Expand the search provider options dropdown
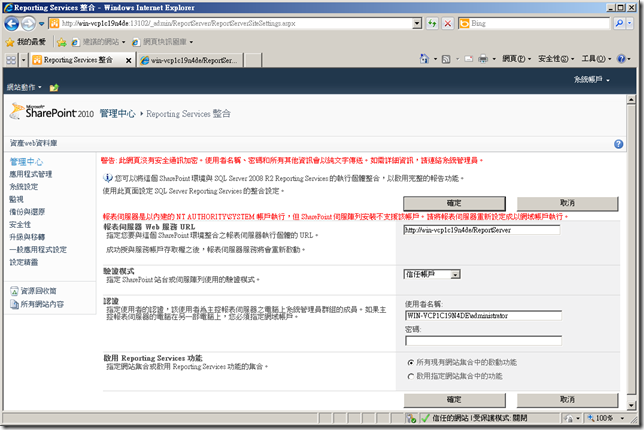 (629, 23)
